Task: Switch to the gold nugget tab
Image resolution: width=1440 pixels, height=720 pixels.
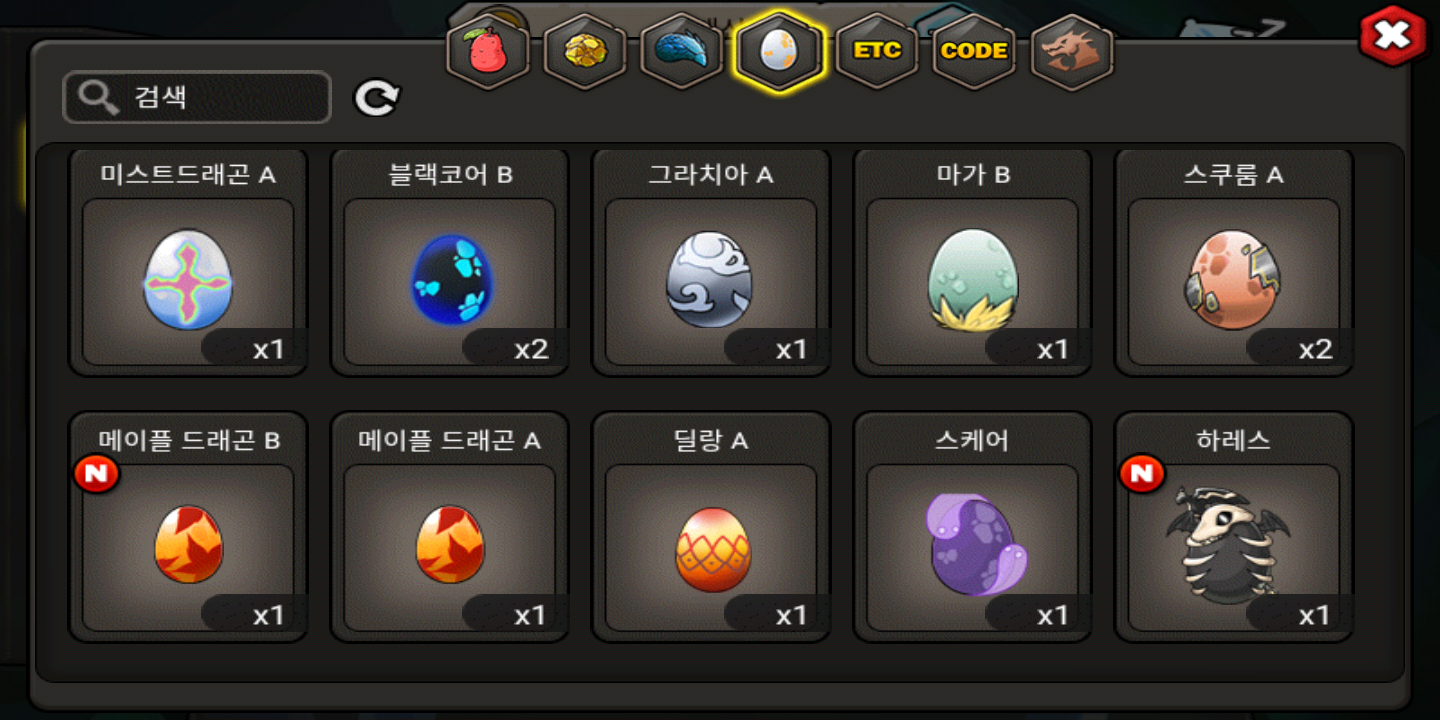Action: tap(585, 51)
